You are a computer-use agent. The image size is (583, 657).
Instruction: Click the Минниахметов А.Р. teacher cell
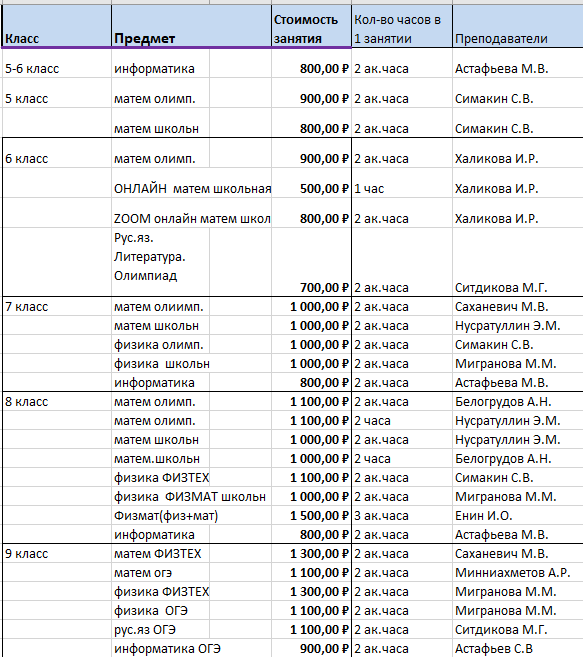pyautogui.click(x=518, y=572)
